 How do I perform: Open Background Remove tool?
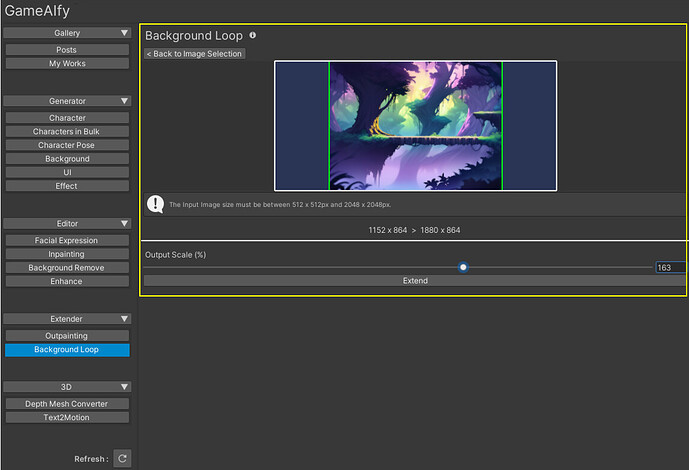pos(67,268)
